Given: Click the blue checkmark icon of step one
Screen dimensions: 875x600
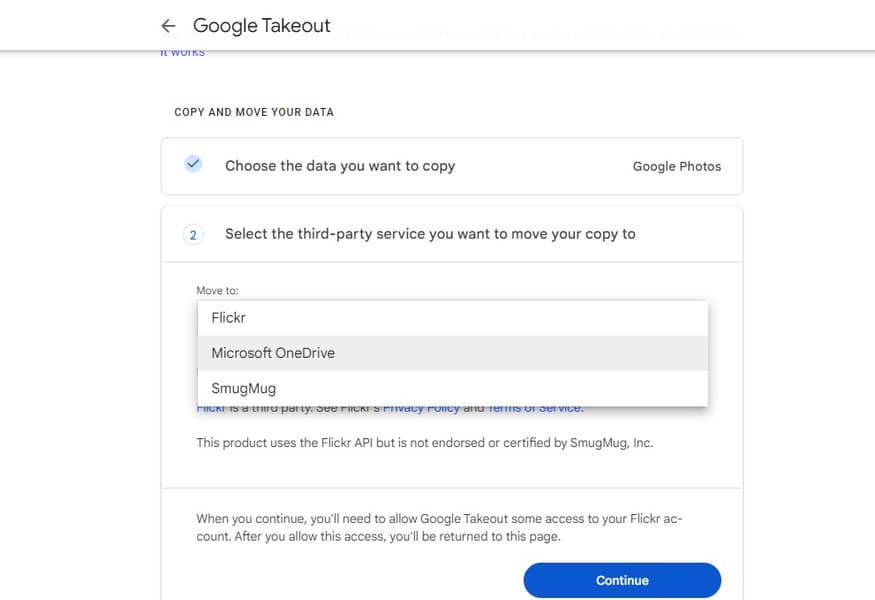Looking at the screenshot, I should [x=193, y=165].
